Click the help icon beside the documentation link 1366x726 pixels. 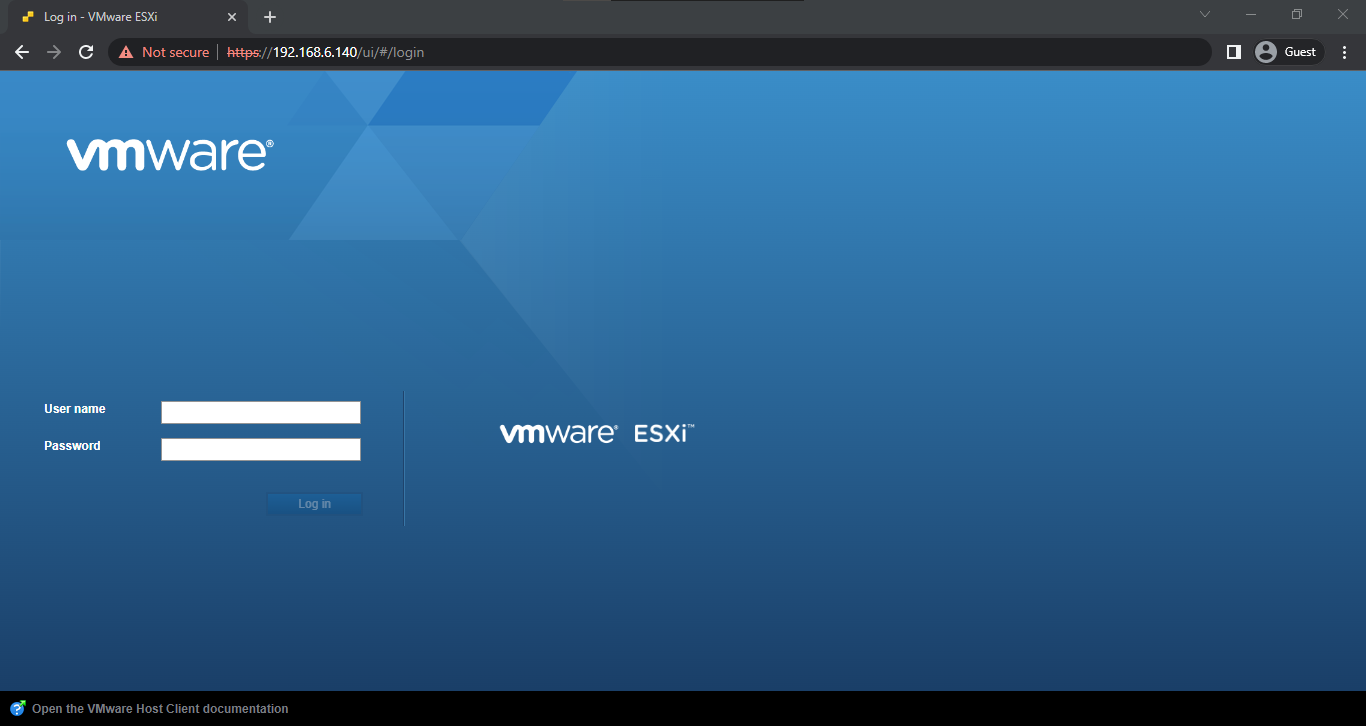tap(18, 709)
